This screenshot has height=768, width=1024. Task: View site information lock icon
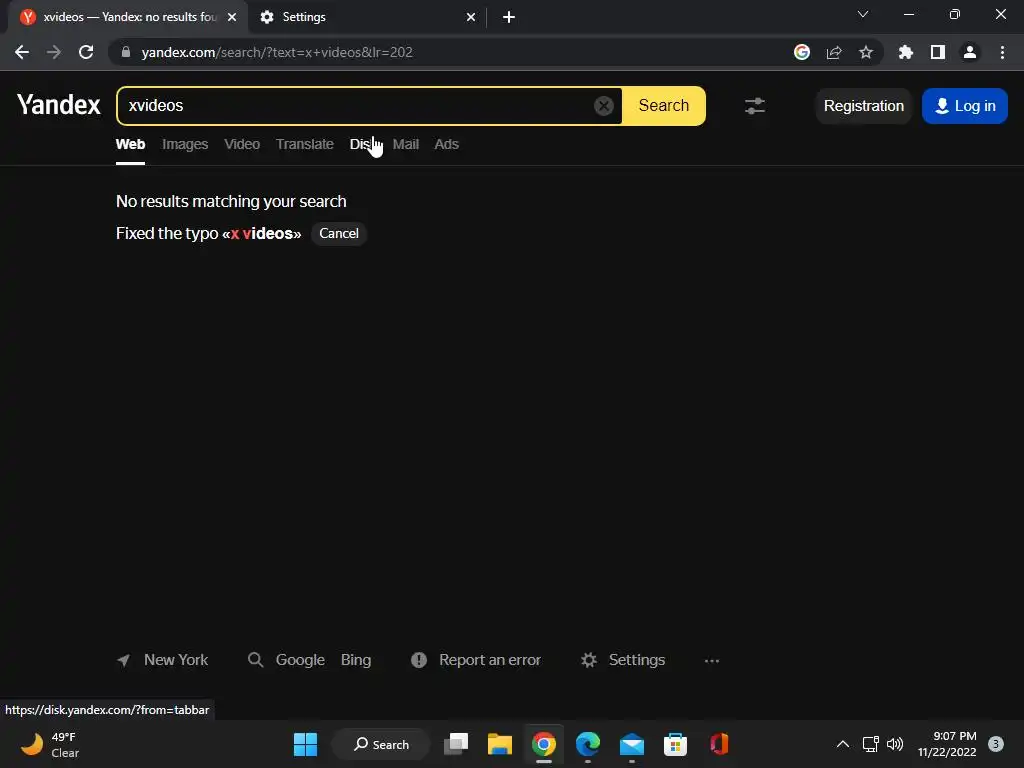(126, 52)
